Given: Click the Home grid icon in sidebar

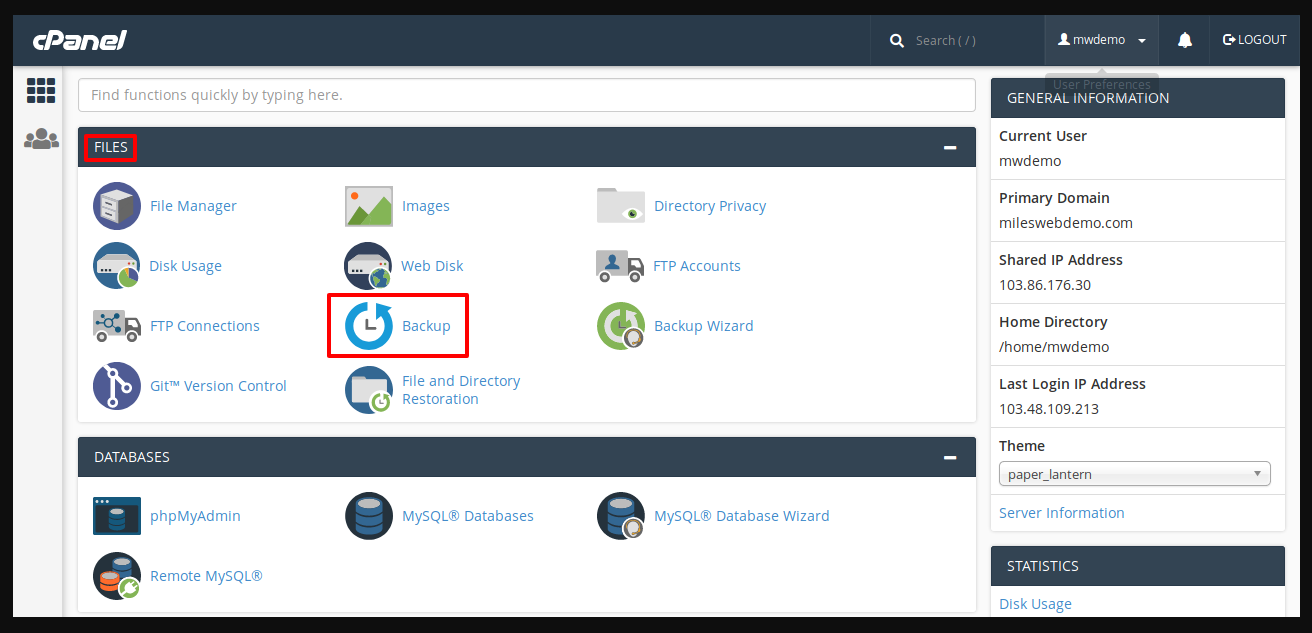Looking at the screenshot, I should (41, 91).
